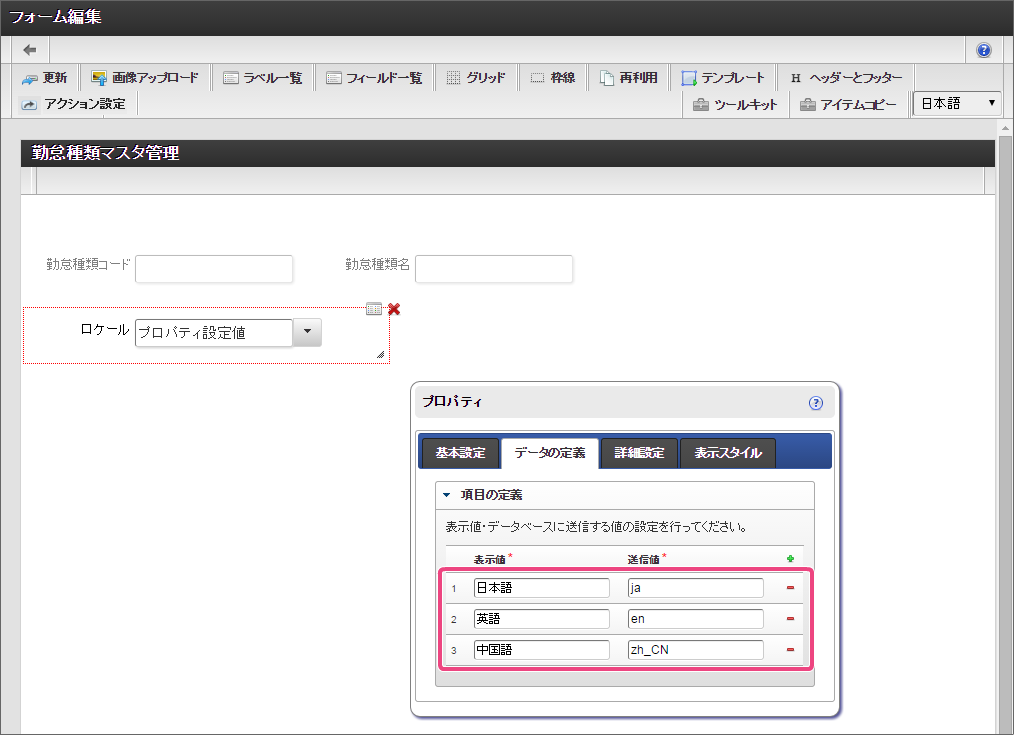Open the 日本語 language dropdown

click(x=957, y=103)
